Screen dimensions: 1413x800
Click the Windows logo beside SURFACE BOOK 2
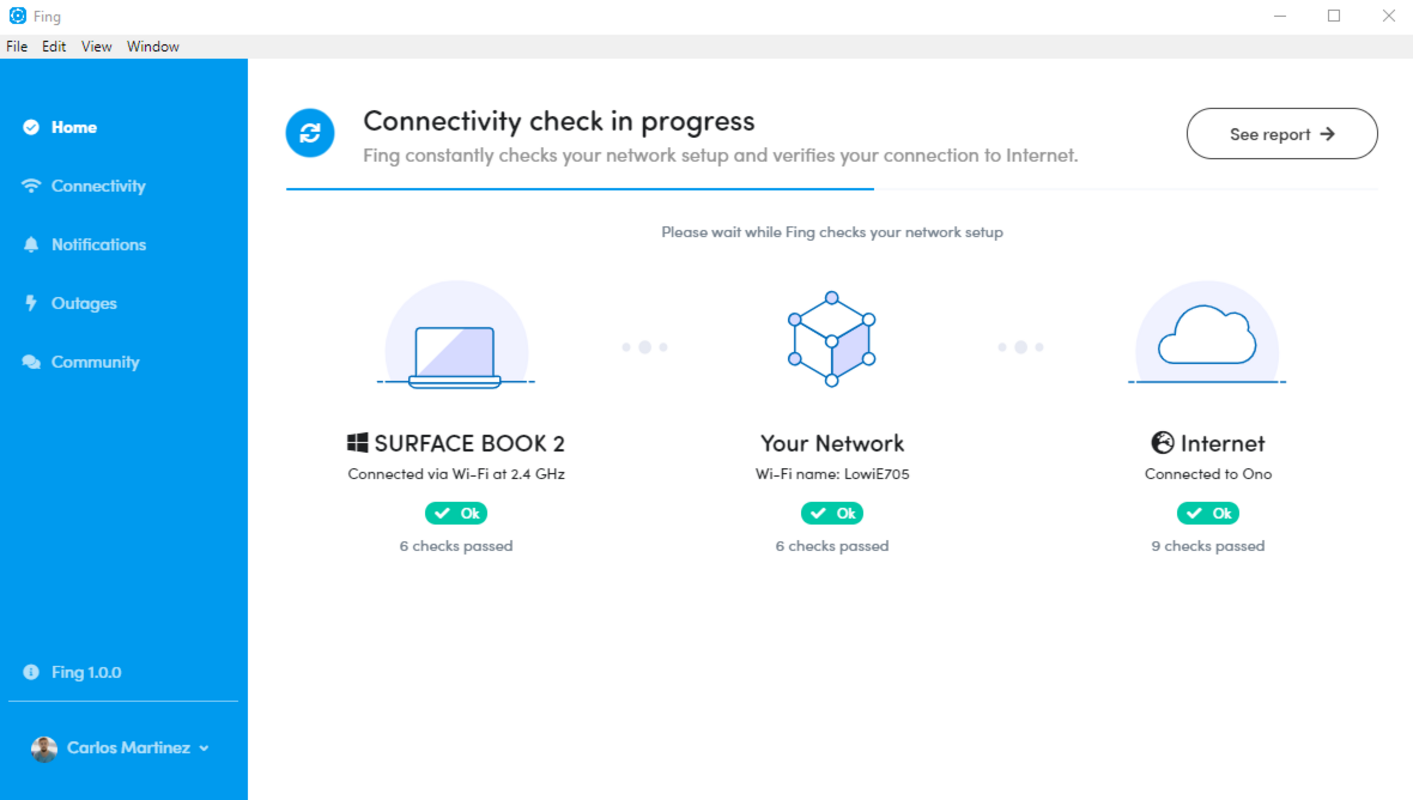click(356, 443)
